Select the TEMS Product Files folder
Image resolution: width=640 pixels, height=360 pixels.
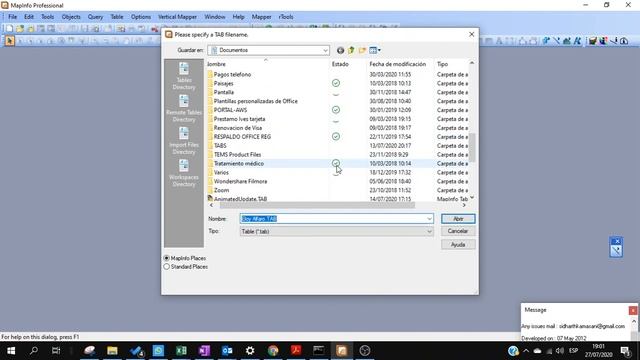237,155
